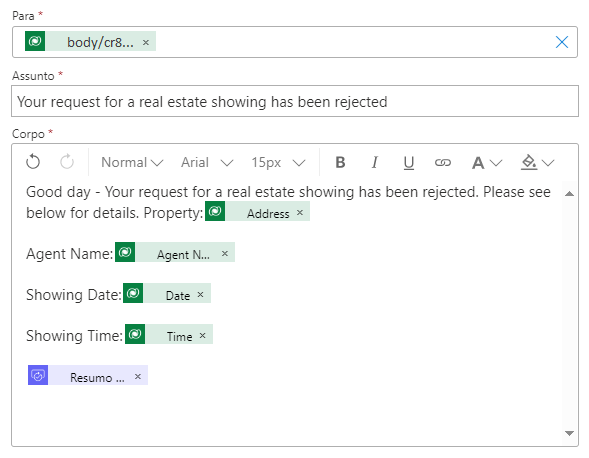Click the highlight paint bucket icon
Screen dimensions: 589x458
coord(529,162)
